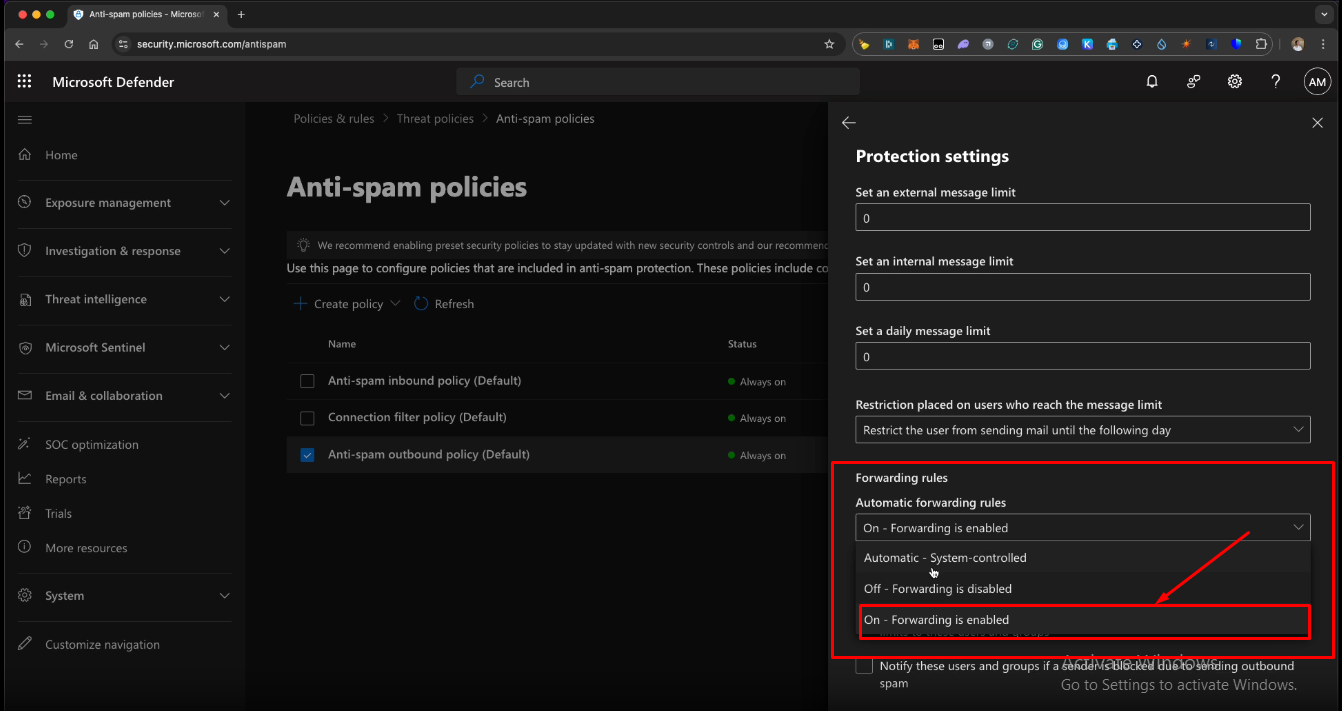This screenshot has height=711, width=1342.
Task: Open the Automatic forwarding rules dropdown
Action: 1082,528
